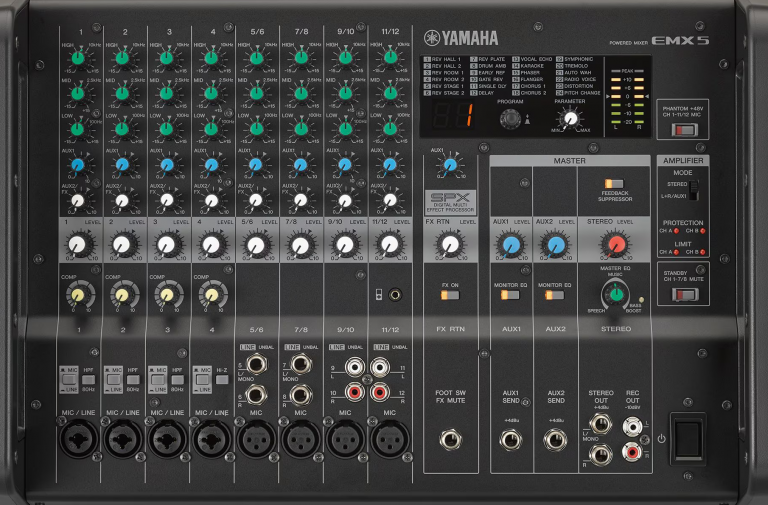Toggle the AUX2 MONITOR EQ switch
This screenshot has width=768, height=505.
tap(554, 295)
